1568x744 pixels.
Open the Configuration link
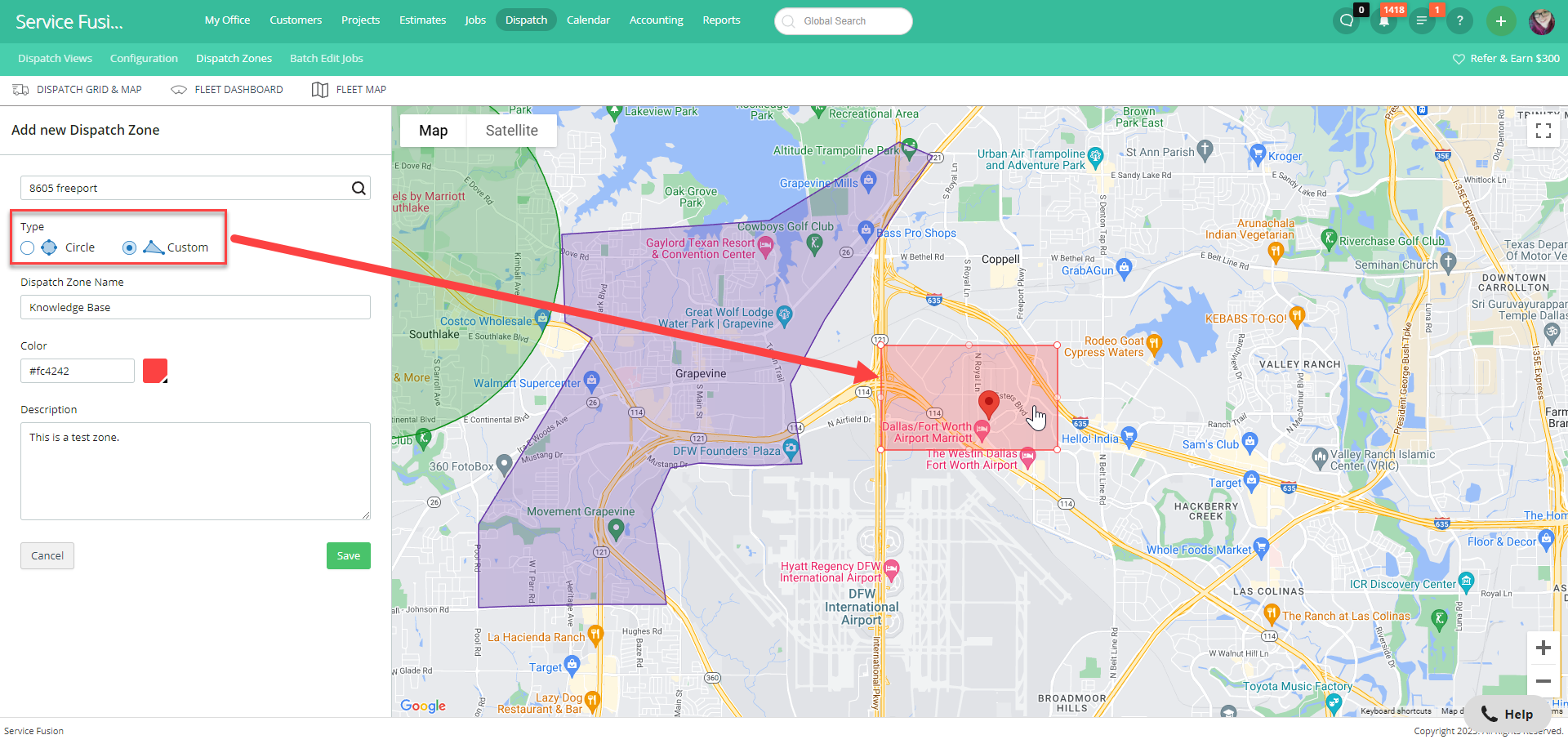coord(144,59)
